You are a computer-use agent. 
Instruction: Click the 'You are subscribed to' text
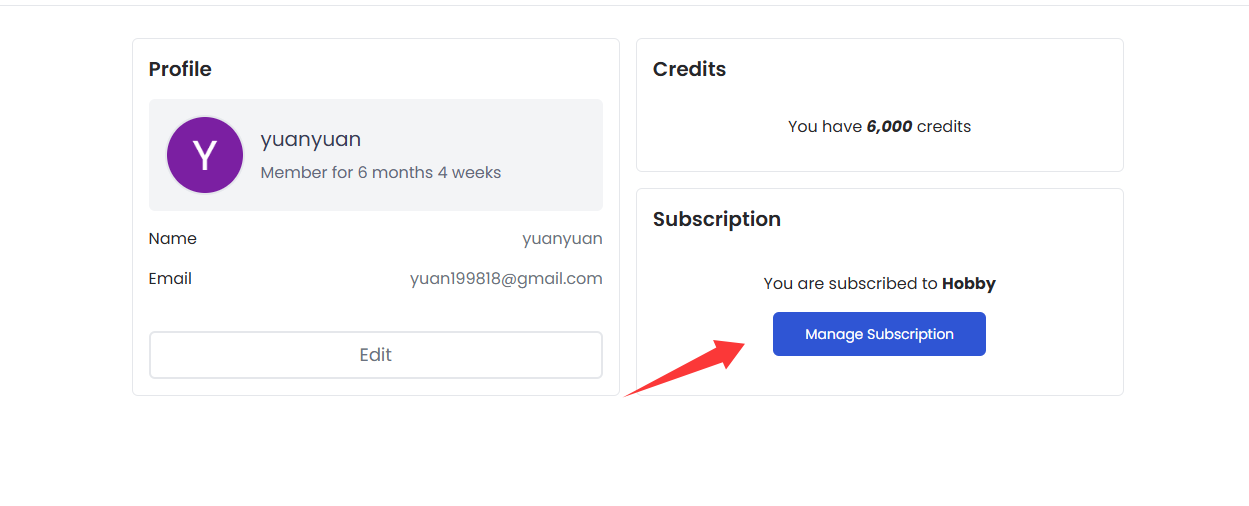coord(850,284)
